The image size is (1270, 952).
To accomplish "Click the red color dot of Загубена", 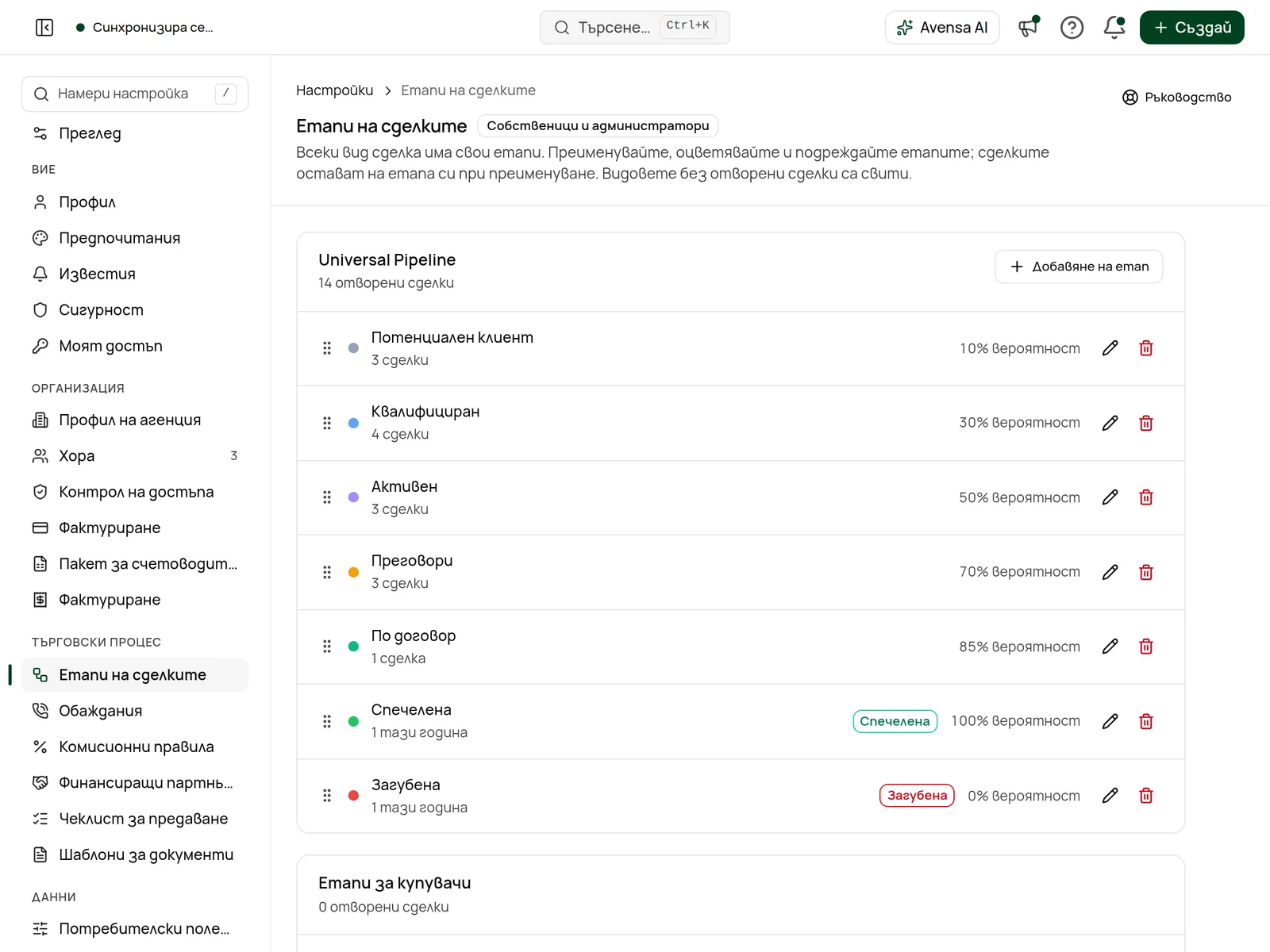I will click(x=353, y=796).
